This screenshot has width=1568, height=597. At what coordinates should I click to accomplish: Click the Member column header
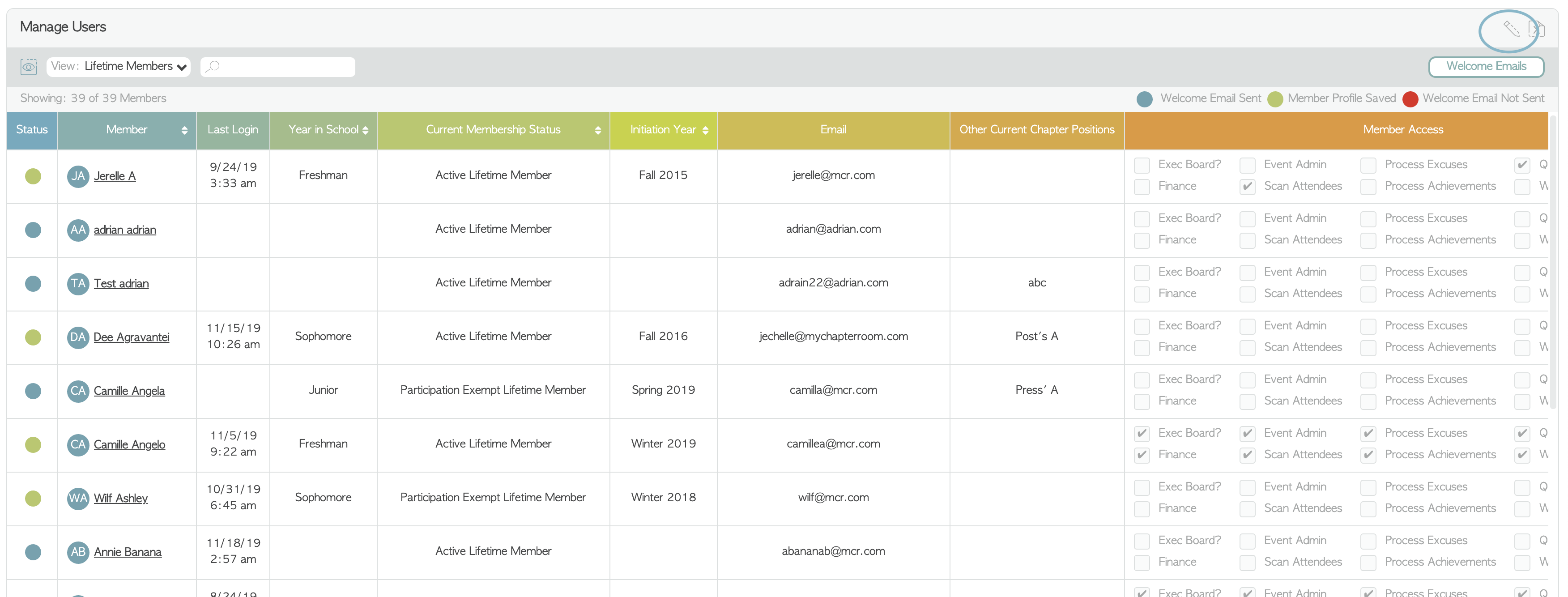tap(127, 130)
